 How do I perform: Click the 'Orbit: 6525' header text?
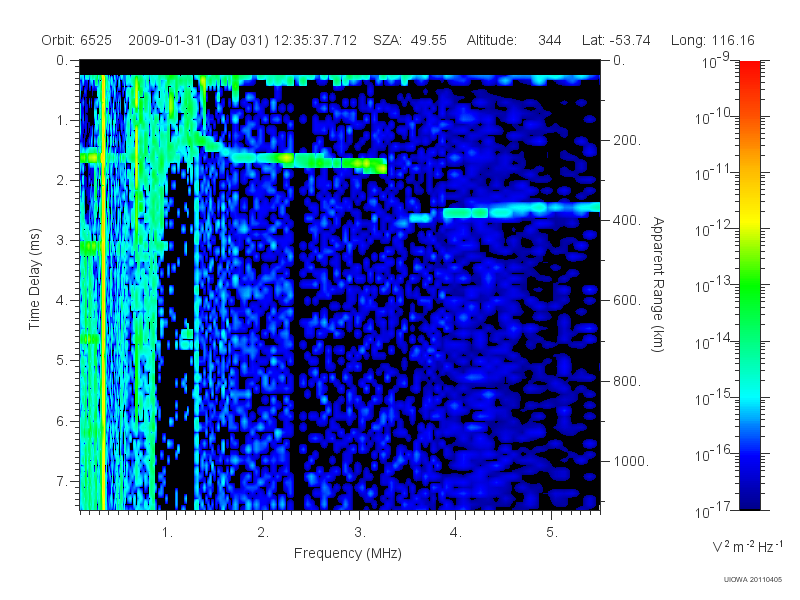77,40
